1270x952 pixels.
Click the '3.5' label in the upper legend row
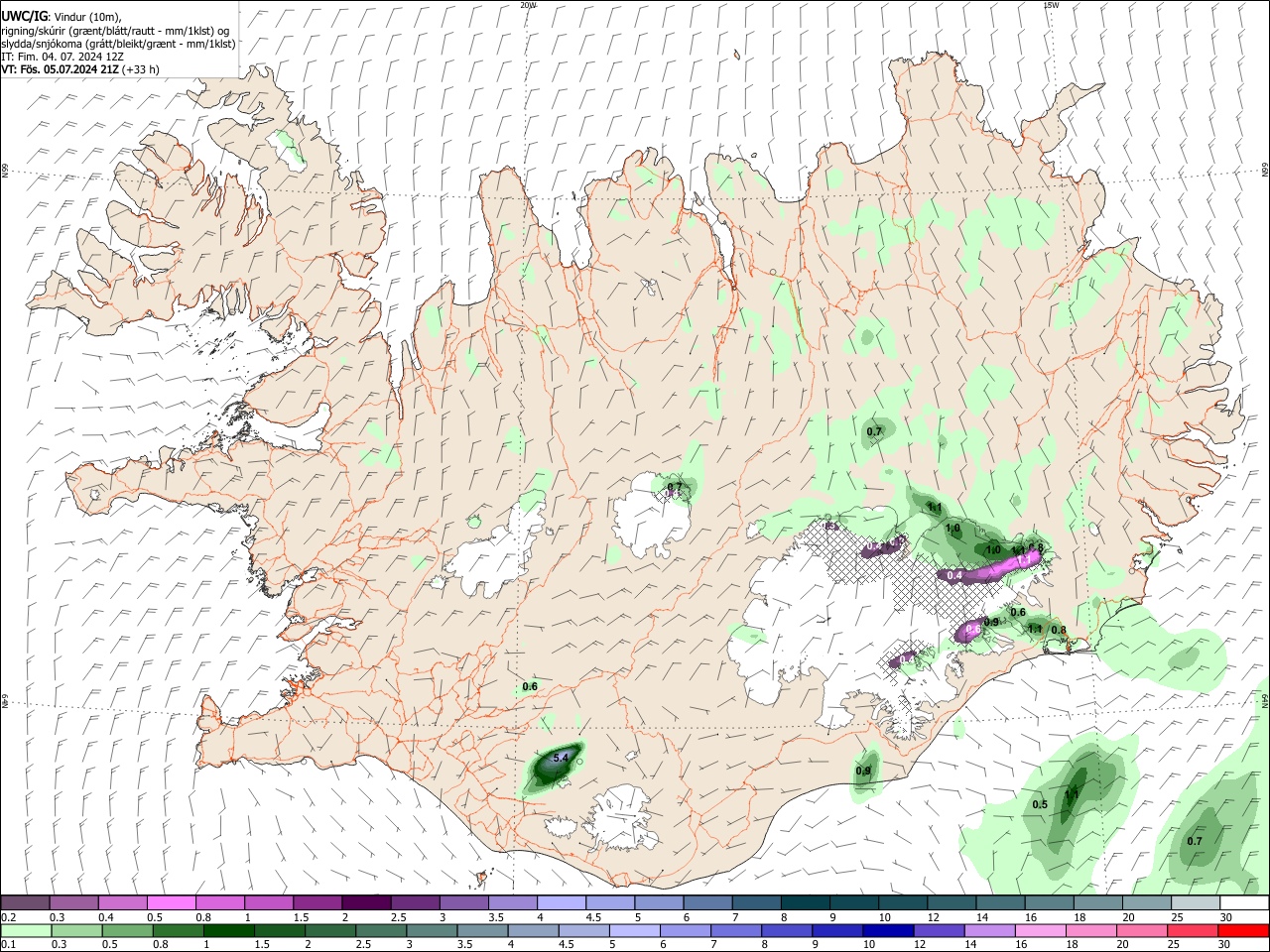click(496, 917)
